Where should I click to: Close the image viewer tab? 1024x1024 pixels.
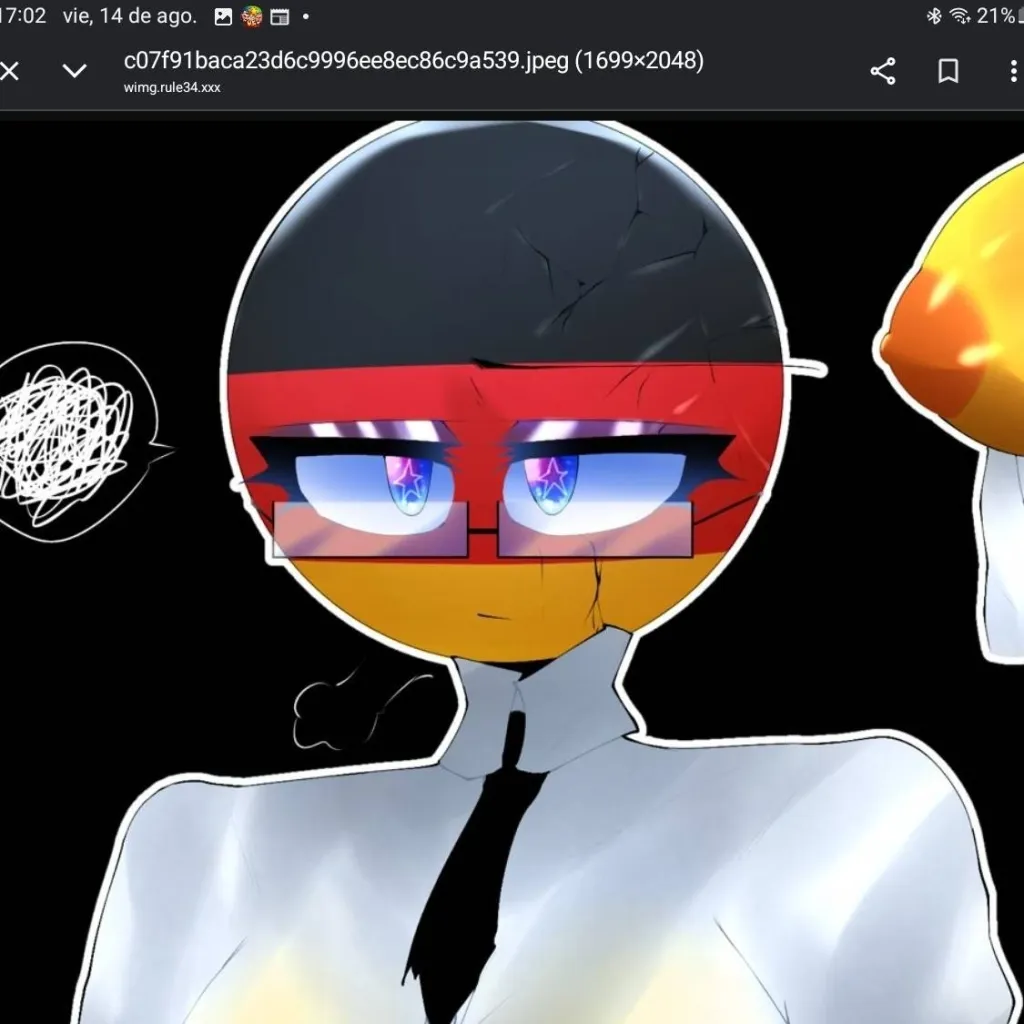tap(8, 71)
